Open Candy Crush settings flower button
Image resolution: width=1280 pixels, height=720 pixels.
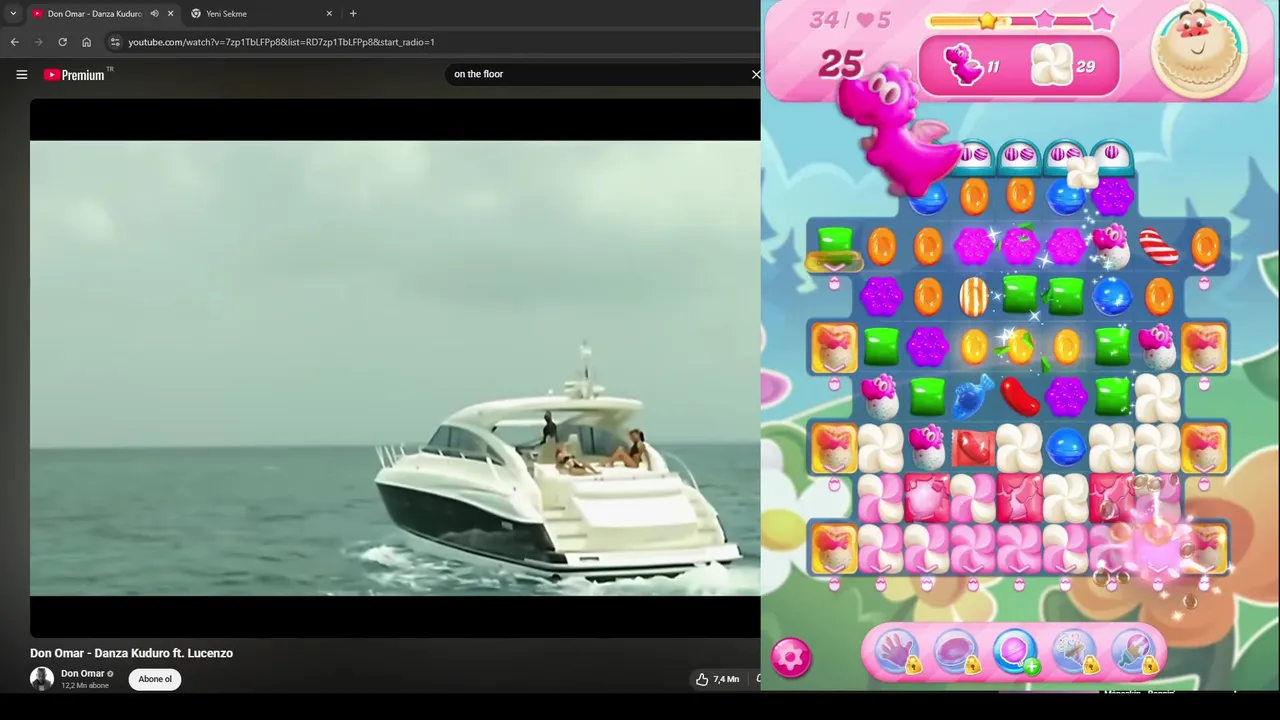(x=791, y=657)
